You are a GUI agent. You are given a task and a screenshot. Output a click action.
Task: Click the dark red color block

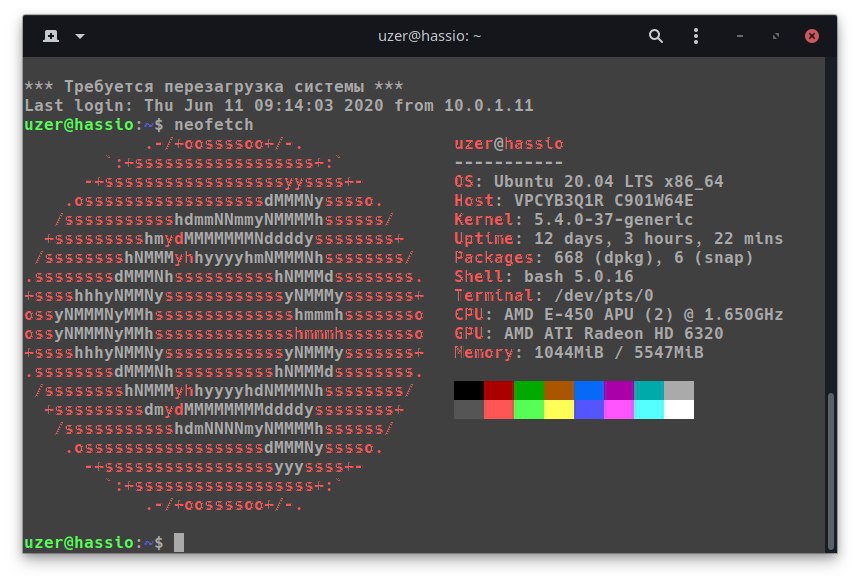click(499, 390)
